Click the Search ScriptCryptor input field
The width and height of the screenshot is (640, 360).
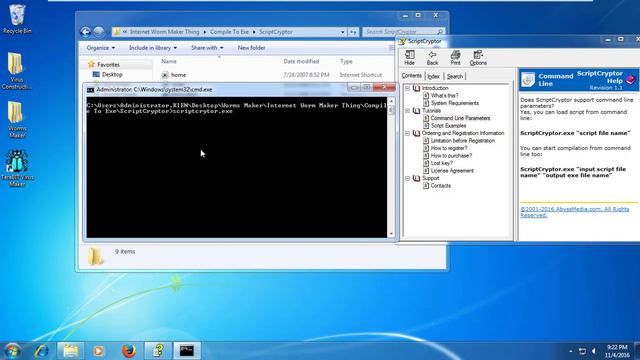coord(403,32)
